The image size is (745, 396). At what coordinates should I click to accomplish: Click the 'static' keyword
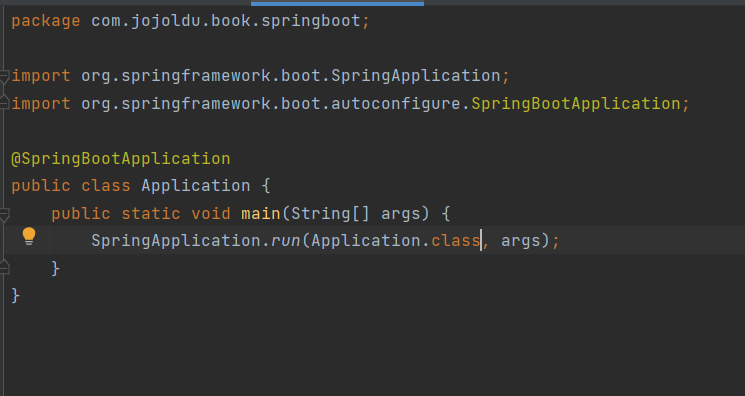click(151, 213)
